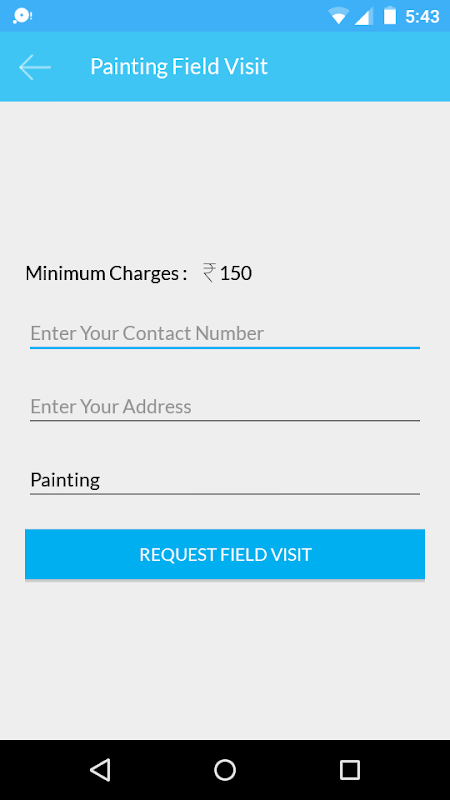
Task: Tap the cellular signal icon
Action: point(363,16)
